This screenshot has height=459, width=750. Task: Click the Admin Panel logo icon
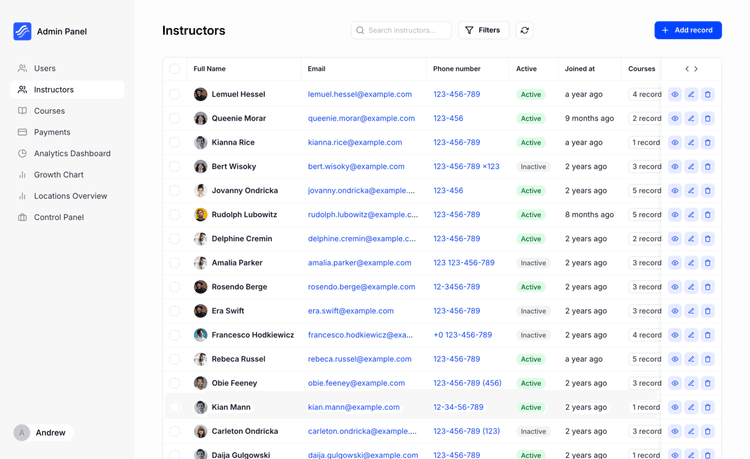22,32
